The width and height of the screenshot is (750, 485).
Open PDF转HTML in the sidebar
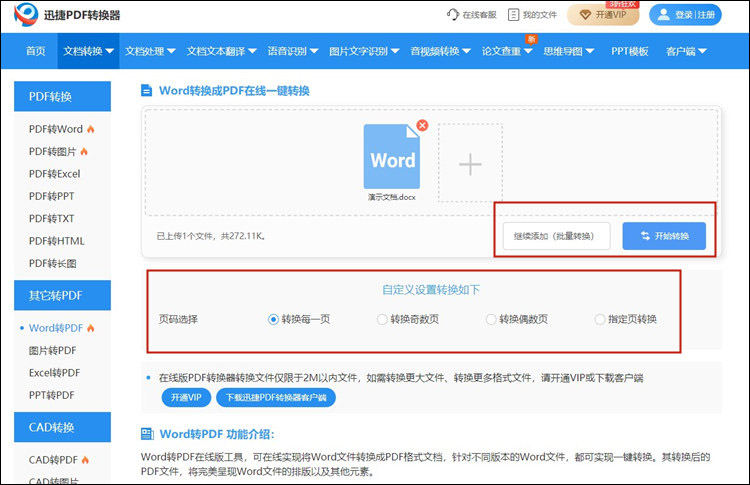click(56, 241)
